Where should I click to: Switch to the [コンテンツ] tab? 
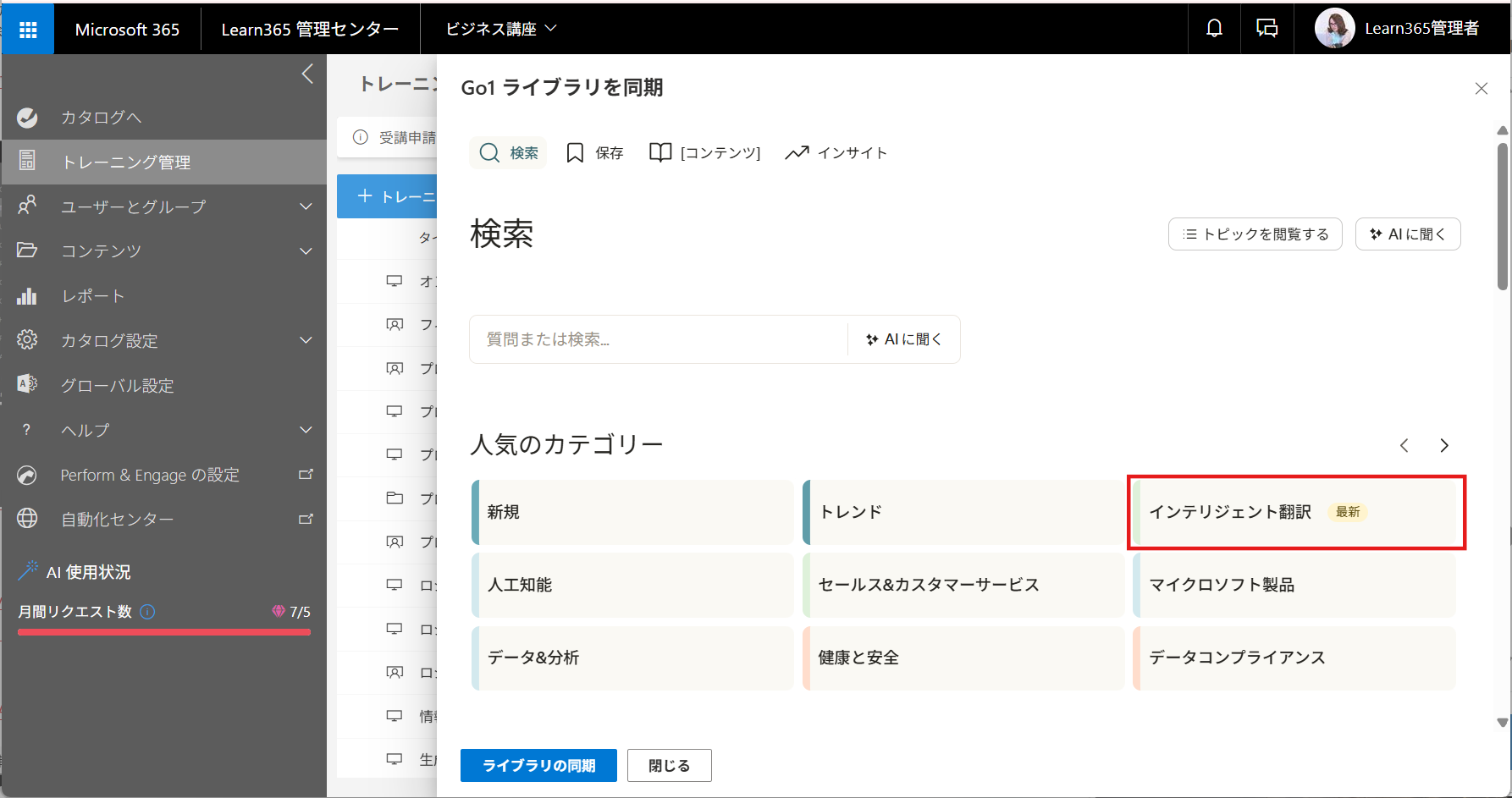pos(705,153)
